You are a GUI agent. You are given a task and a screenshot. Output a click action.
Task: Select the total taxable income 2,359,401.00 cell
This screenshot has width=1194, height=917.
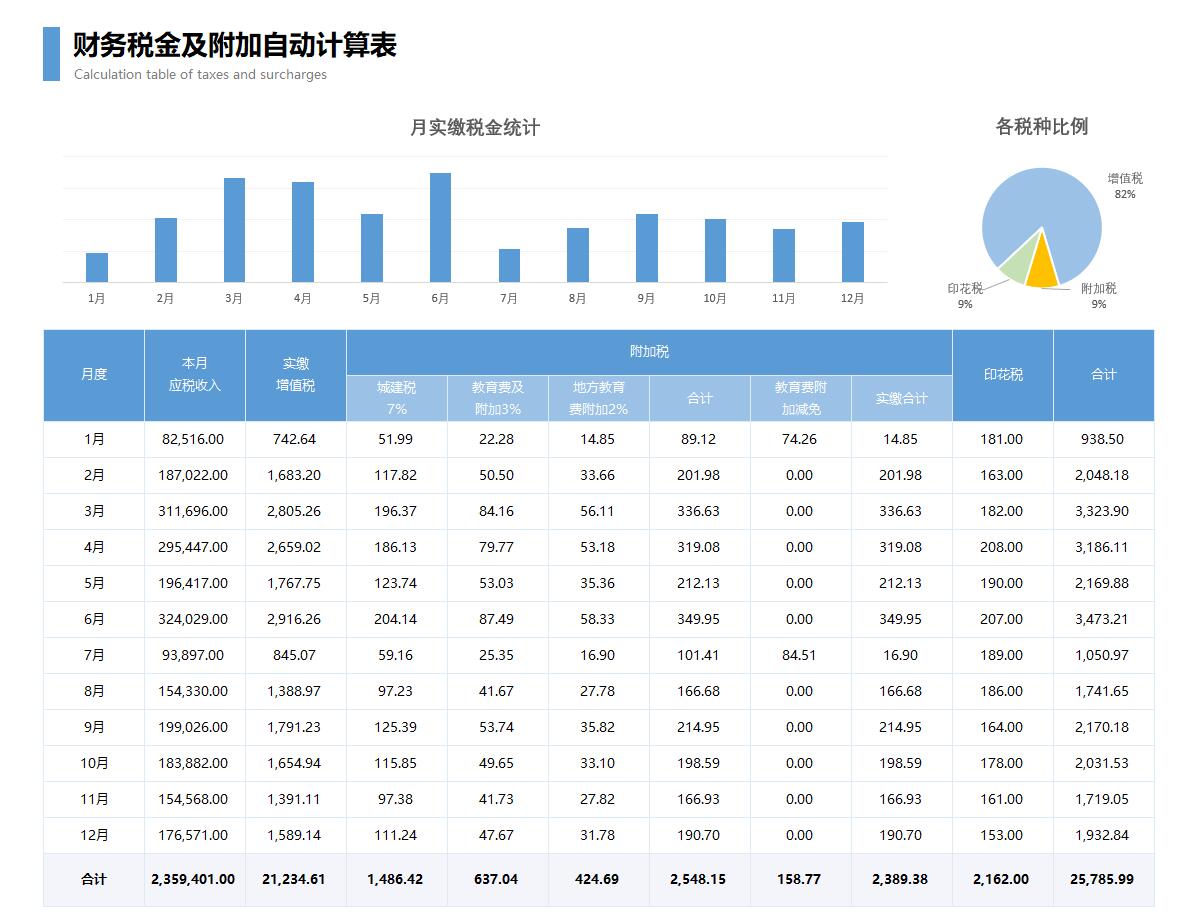pyautogui.click(x=194, y=879)
